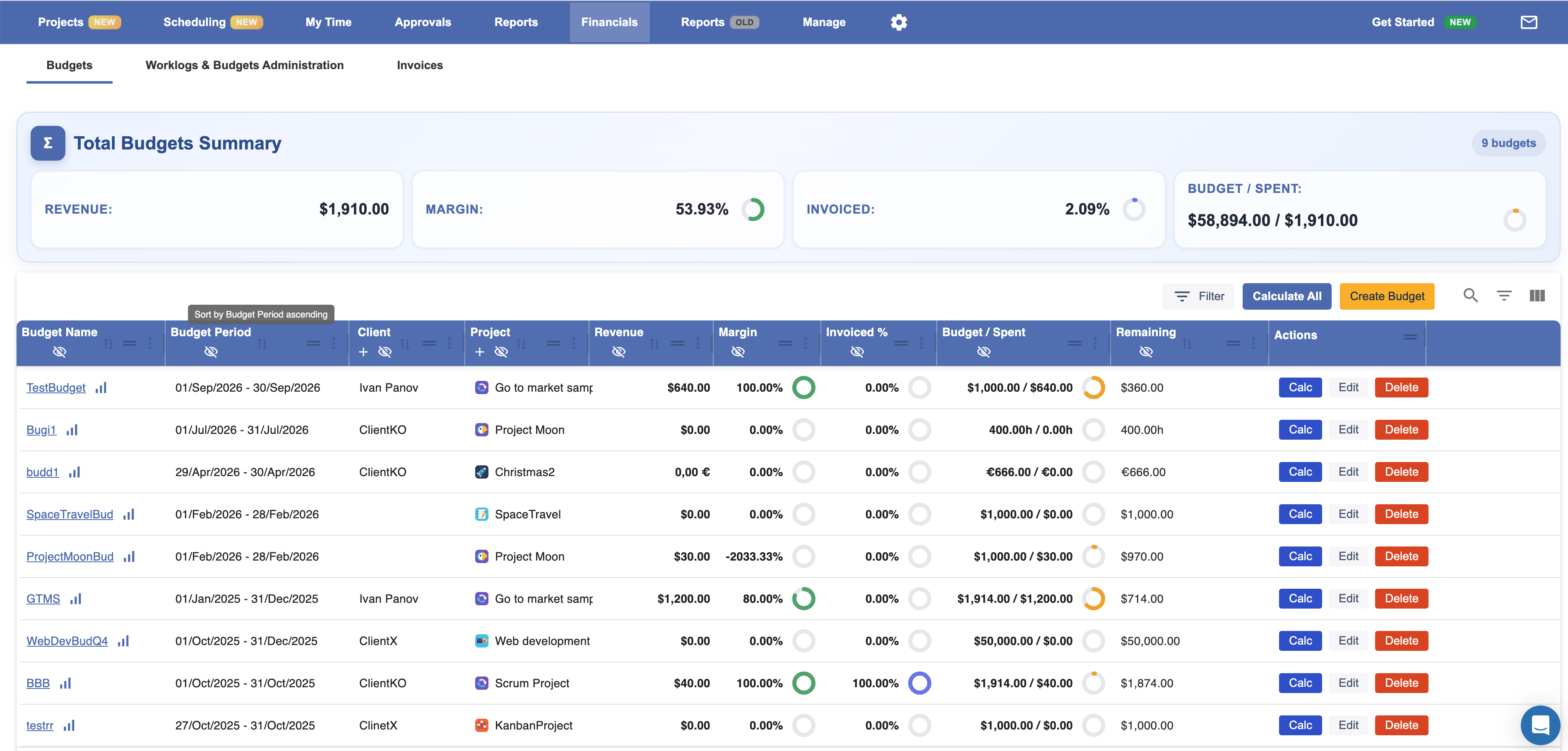Screen dimensions: 1568x751
Task: Click the Filter button above the table
Action: point(1198,296)
